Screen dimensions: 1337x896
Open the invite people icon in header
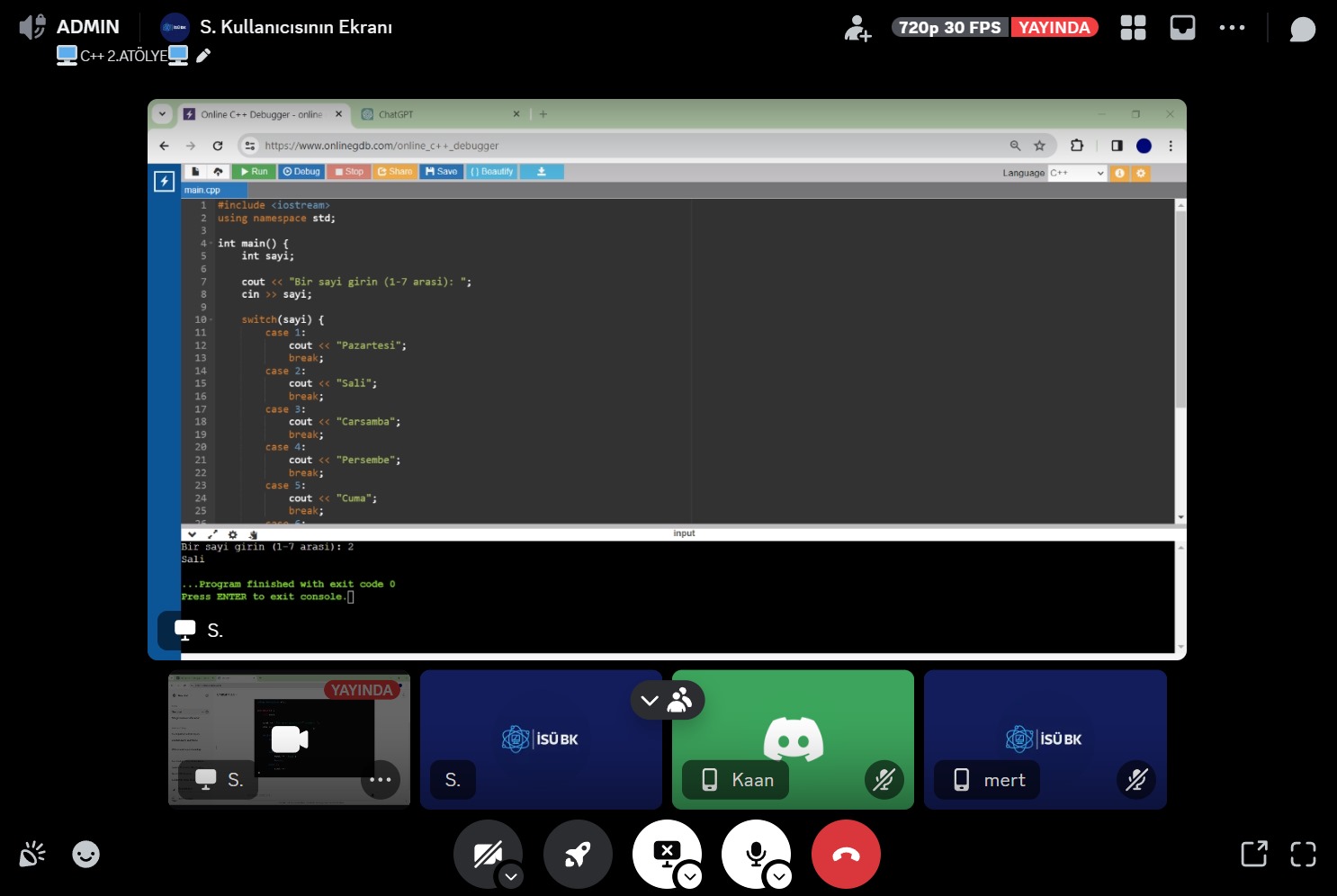pos(857,28)
